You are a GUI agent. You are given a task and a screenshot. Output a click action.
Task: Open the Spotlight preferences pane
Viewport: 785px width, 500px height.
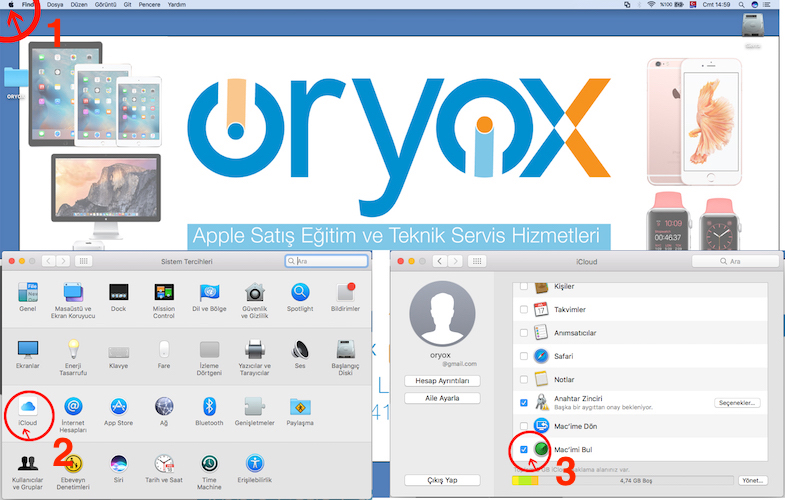(x=300, y=297)
